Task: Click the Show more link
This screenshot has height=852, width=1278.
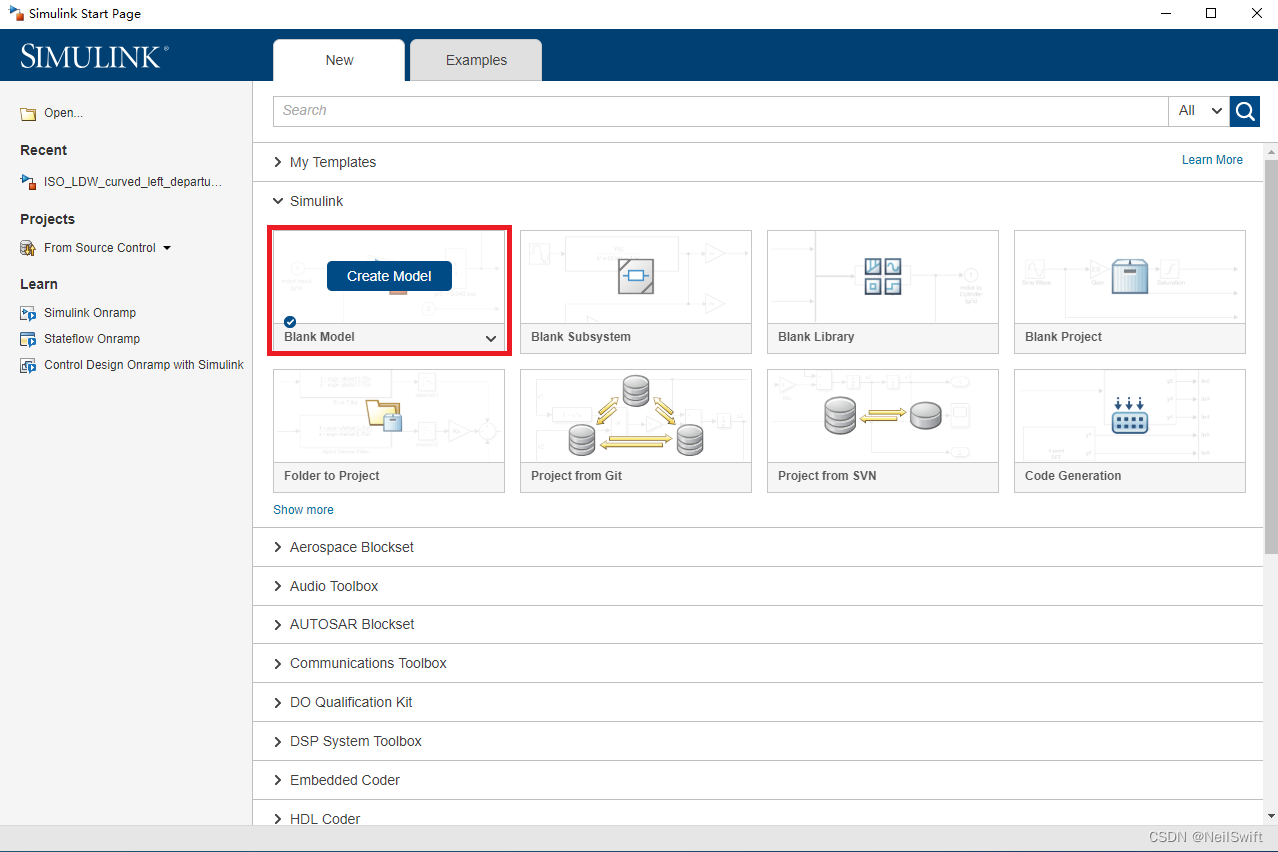Action: (x=303, y=510)
